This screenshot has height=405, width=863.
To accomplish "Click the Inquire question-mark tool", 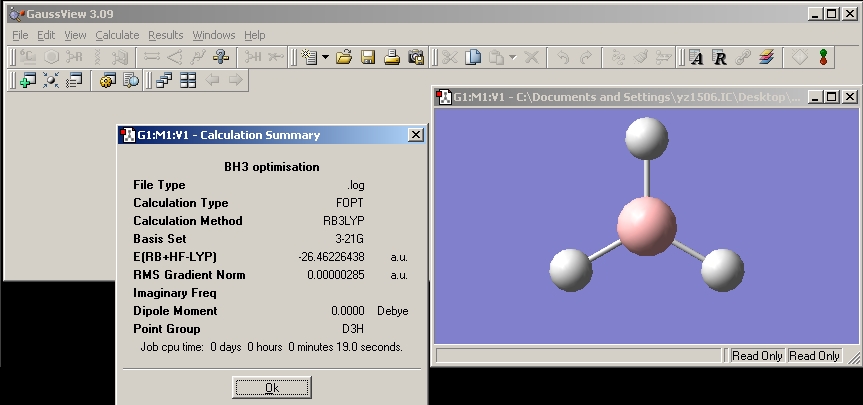I will 221,57.
